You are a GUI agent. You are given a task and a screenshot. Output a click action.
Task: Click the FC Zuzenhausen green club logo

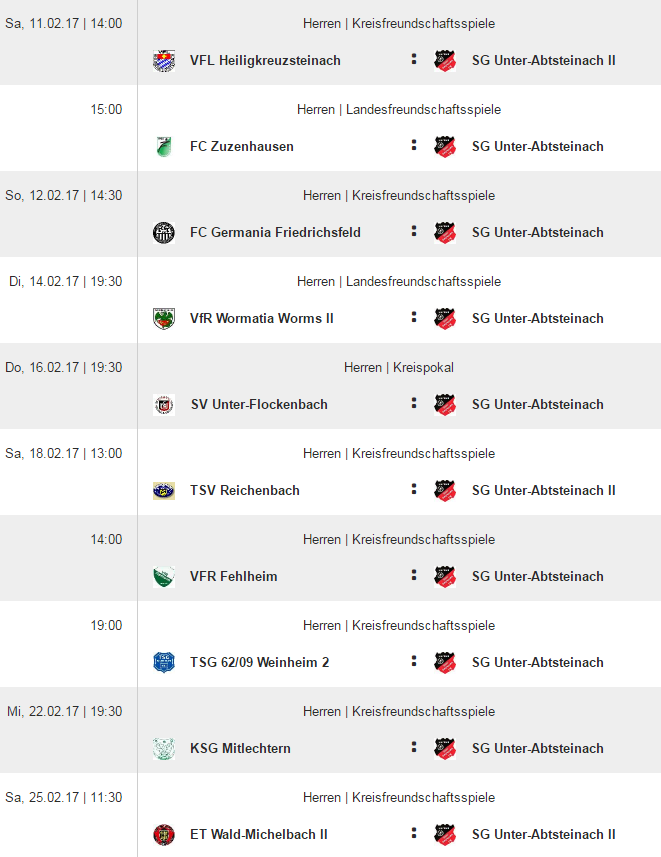coord(163,146)
